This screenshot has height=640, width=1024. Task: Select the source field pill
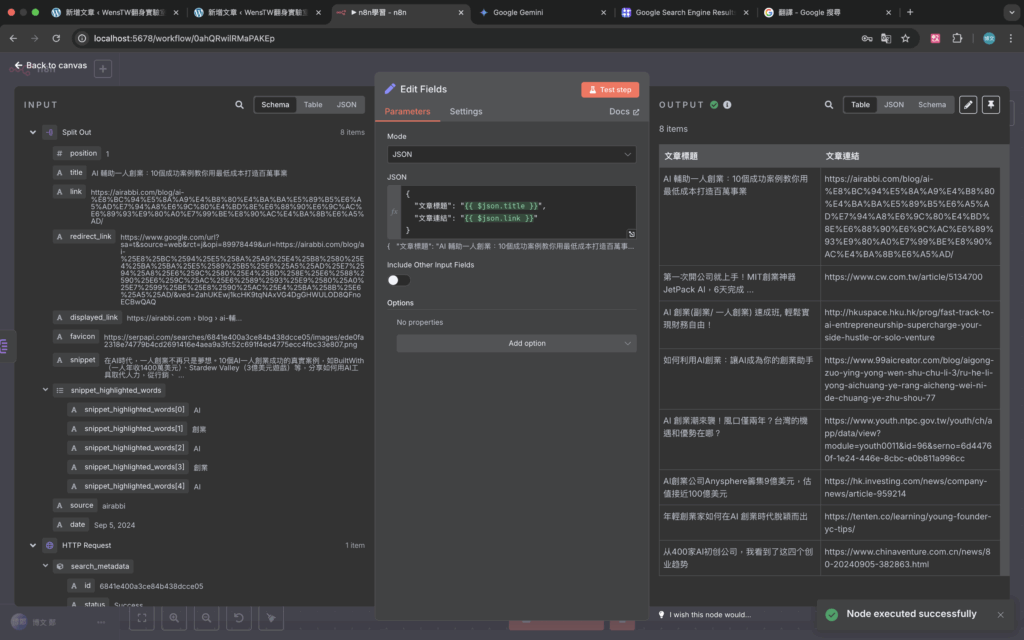75,505
